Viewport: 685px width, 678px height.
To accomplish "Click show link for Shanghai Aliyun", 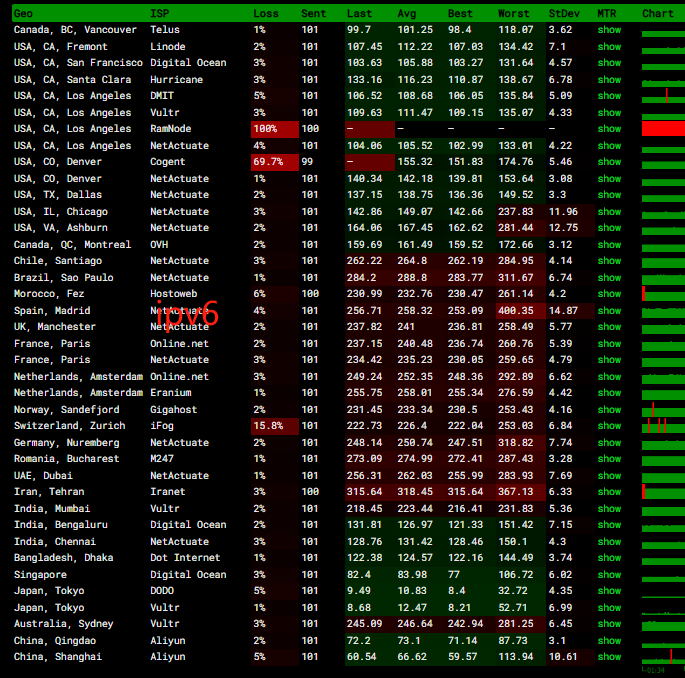I will pos(609,657).
